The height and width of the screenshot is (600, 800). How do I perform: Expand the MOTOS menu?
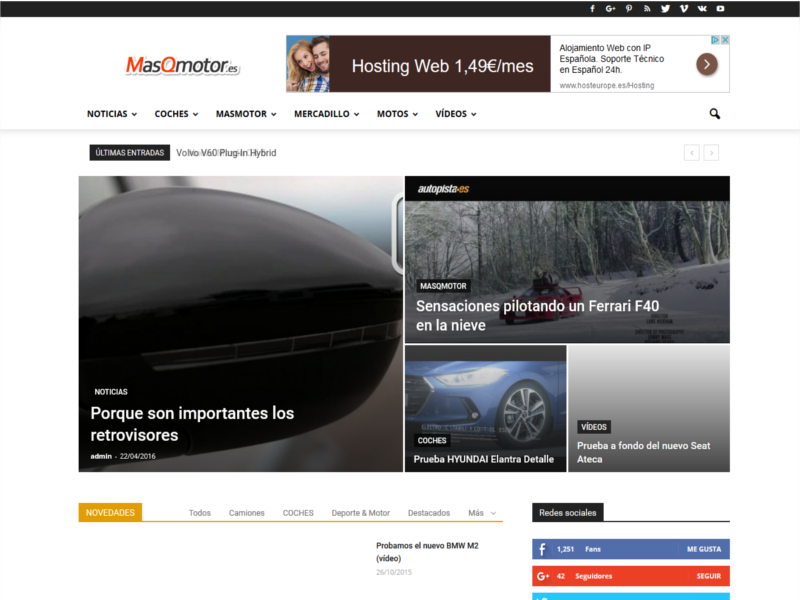(397, 114)
